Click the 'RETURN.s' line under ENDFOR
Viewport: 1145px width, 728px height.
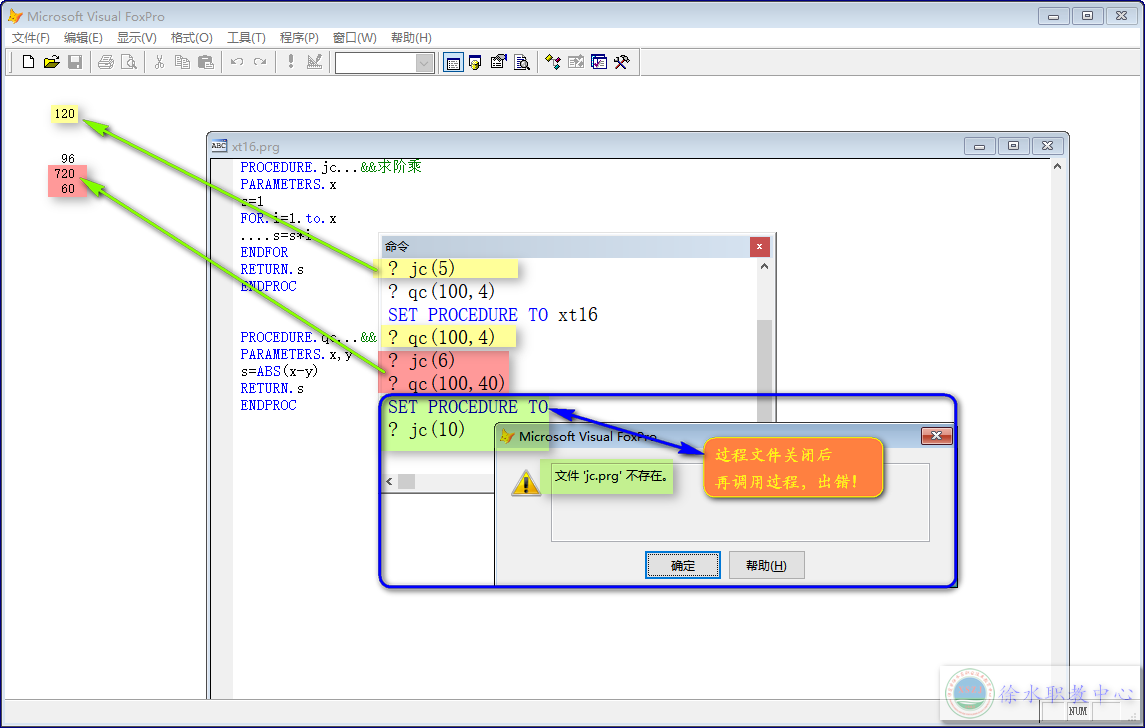pos(272,269)
